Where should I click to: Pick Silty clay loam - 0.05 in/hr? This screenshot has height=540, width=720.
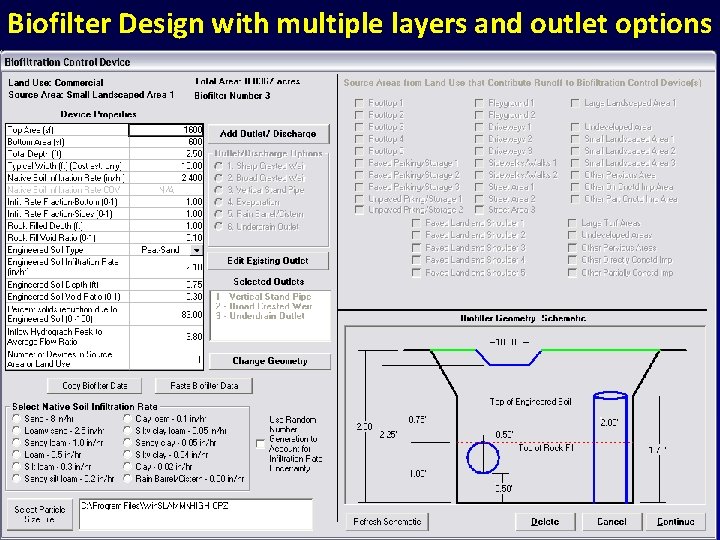pyautogui.click(x=128, y=431)
